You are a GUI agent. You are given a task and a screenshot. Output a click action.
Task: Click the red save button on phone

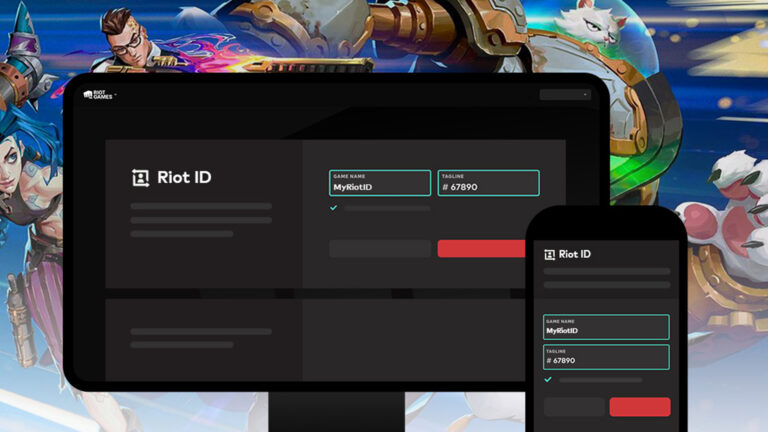click(x=640, y=407)
